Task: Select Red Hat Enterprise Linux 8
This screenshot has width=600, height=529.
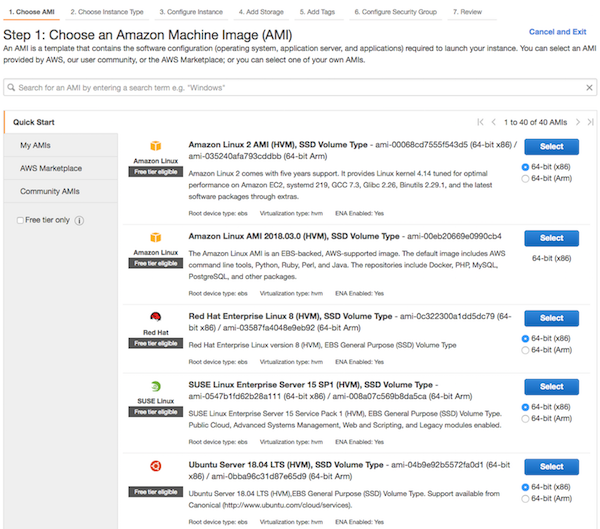Action: pos(551,318)
